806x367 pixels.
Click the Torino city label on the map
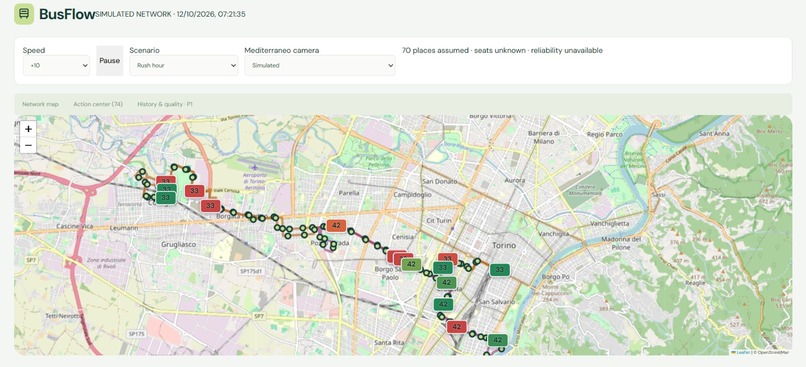(504, 246)
